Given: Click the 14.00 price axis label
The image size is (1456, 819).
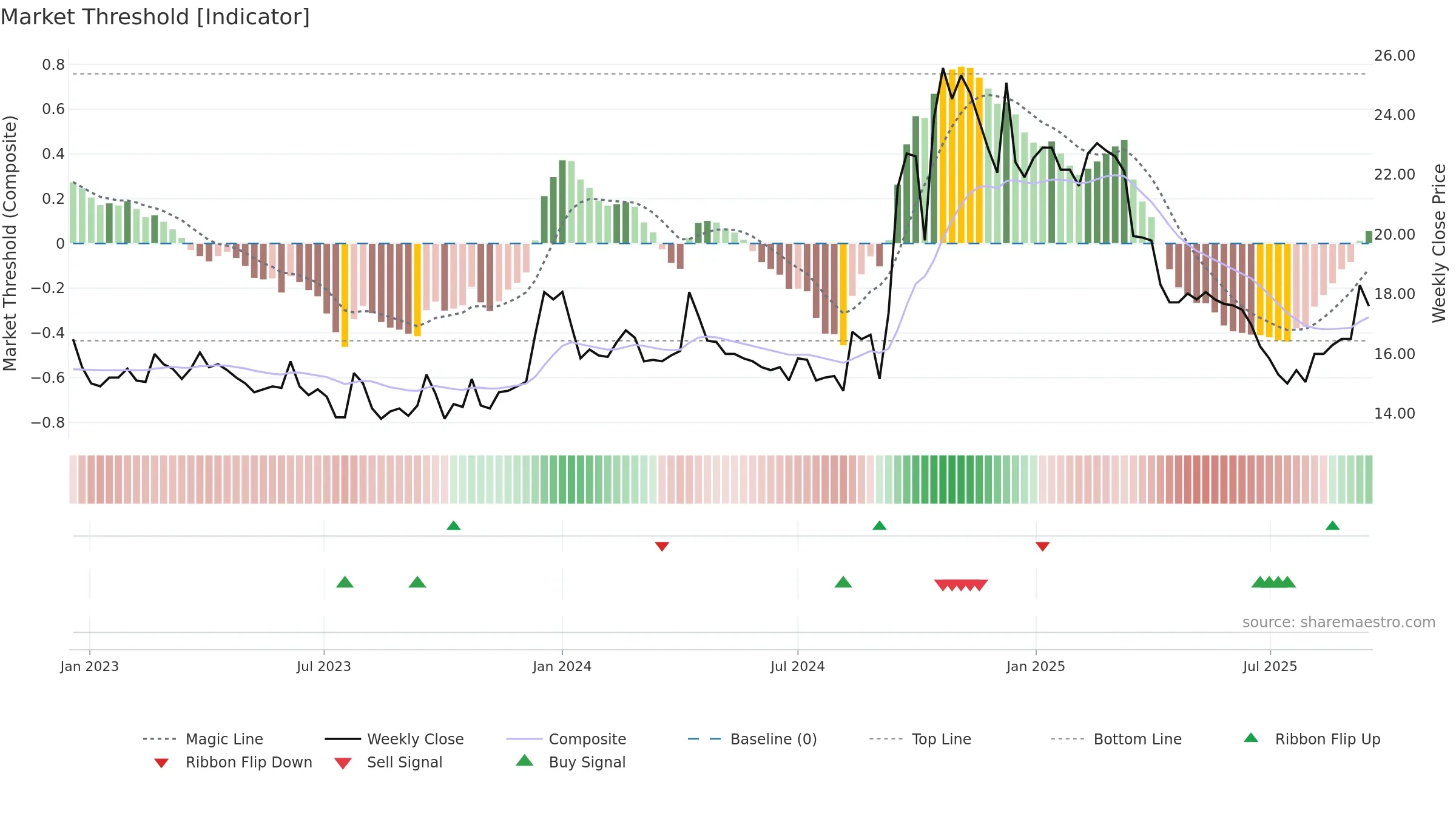Looking at the screenshot, I should (1395, 413).
